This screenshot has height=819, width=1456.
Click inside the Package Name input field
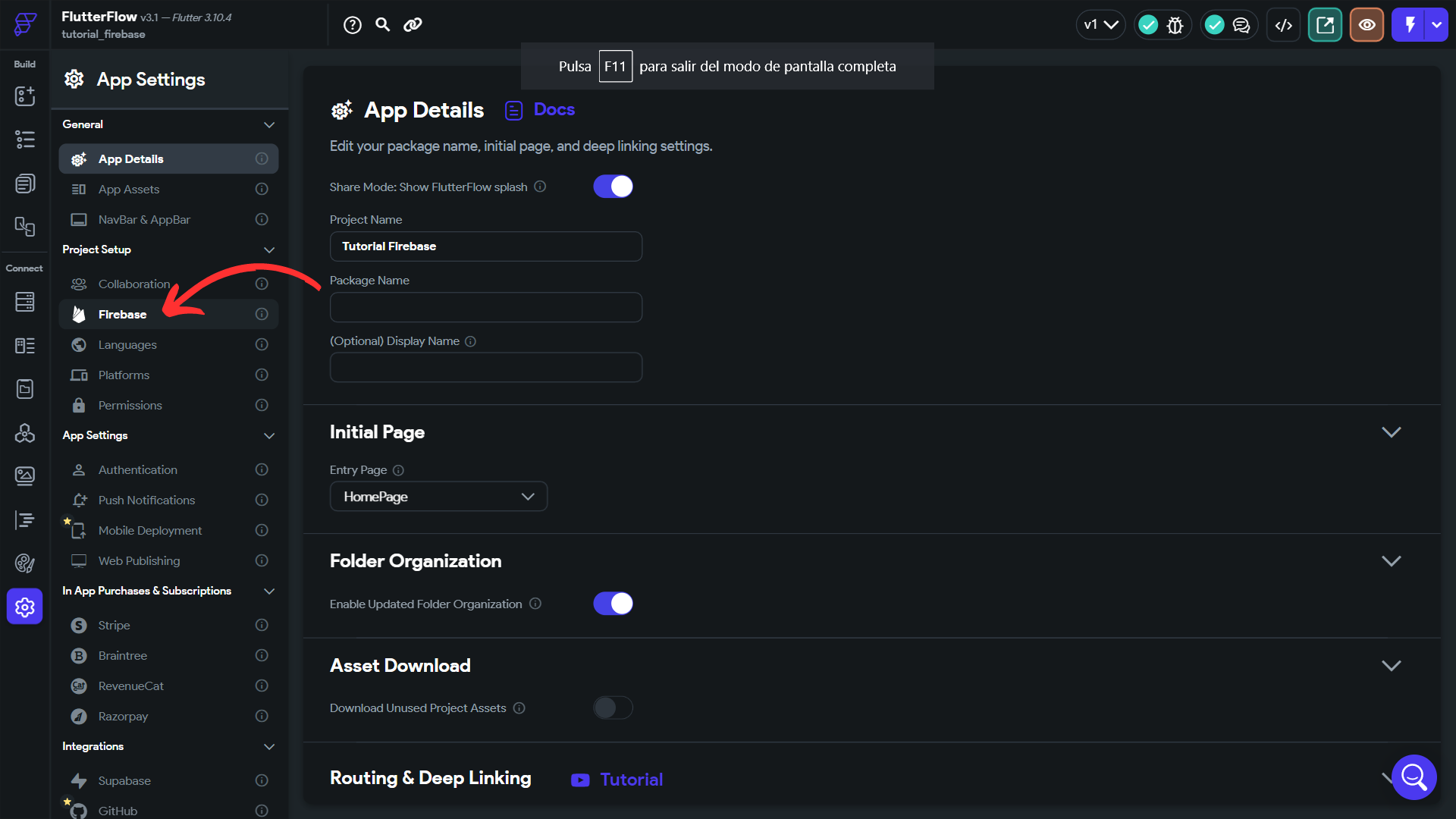pos(485,307)
